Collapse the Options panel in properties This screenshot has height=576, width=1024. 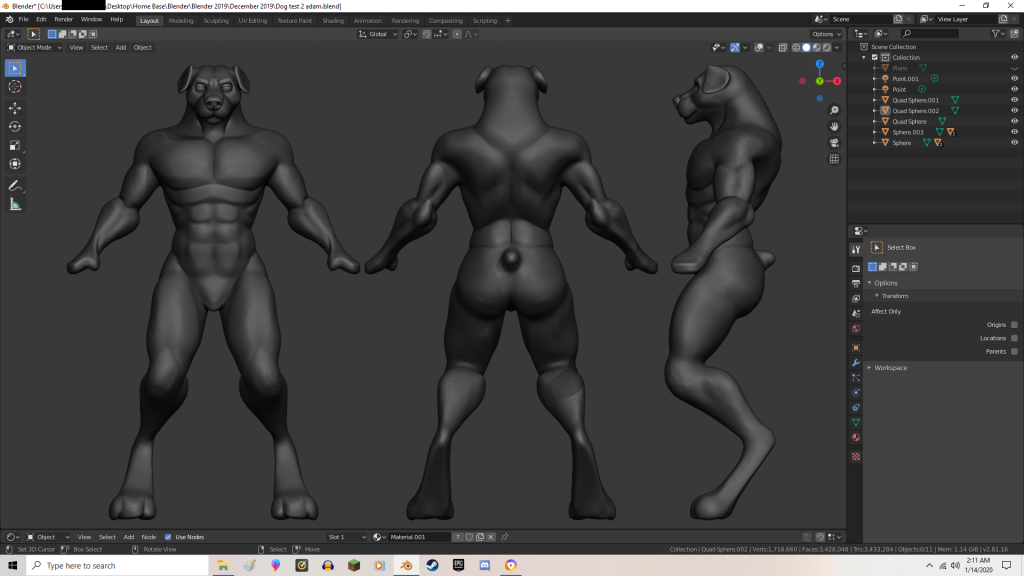886,283
